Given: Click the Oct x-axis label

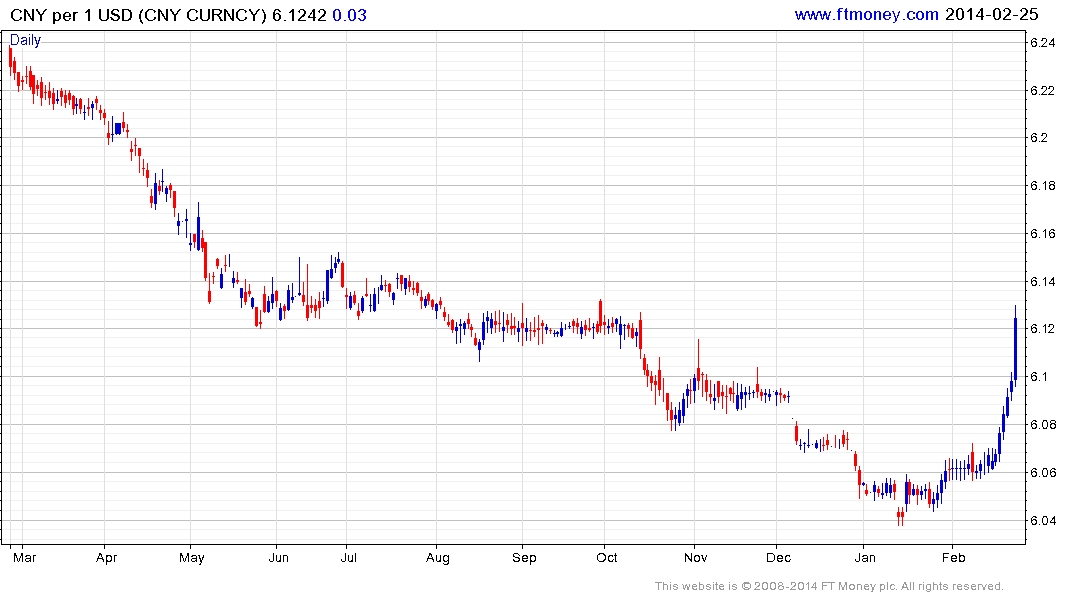Looking at the screenshot, I should coord(607,557).
